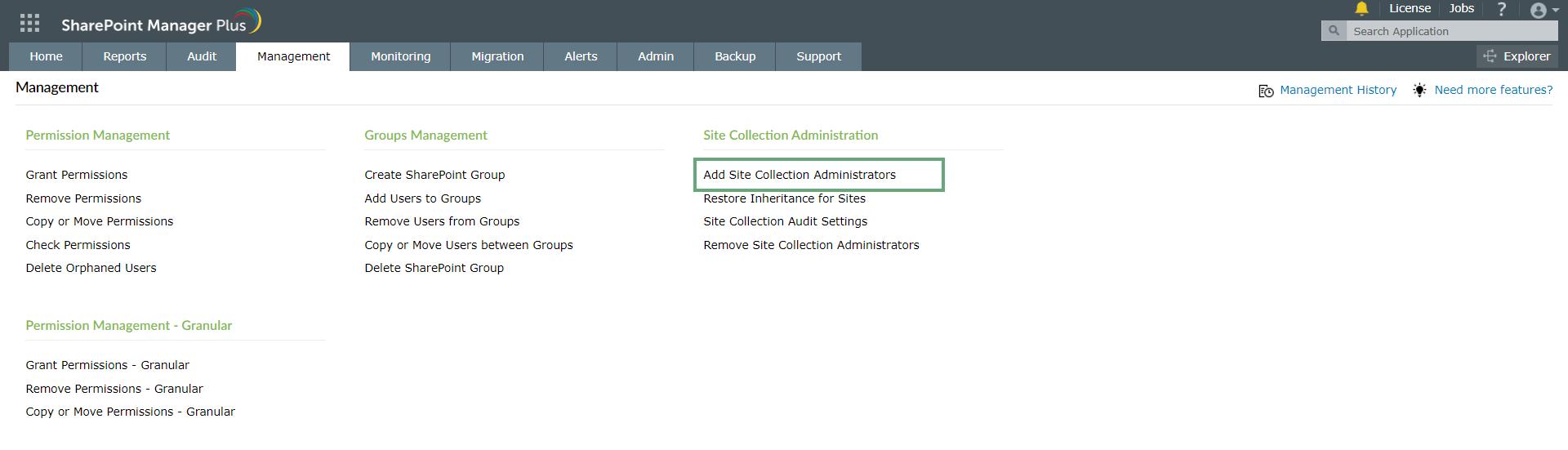Switch to the Reports tab
The height and width of the screenshot is (450, 1568).
(125, 56)
